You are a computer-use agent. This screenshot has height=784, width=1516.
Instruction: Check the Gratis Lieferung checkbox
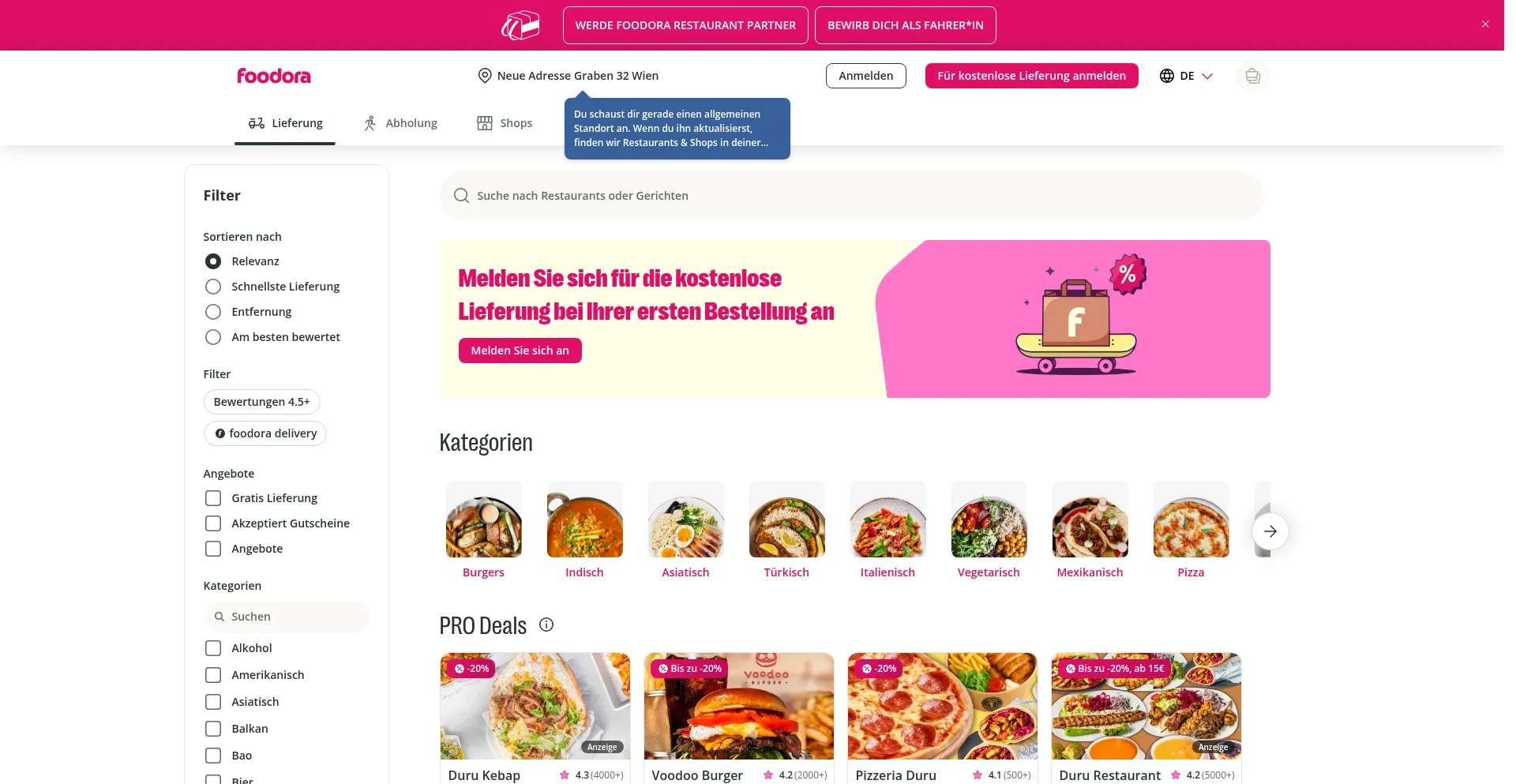click(213, 498)
